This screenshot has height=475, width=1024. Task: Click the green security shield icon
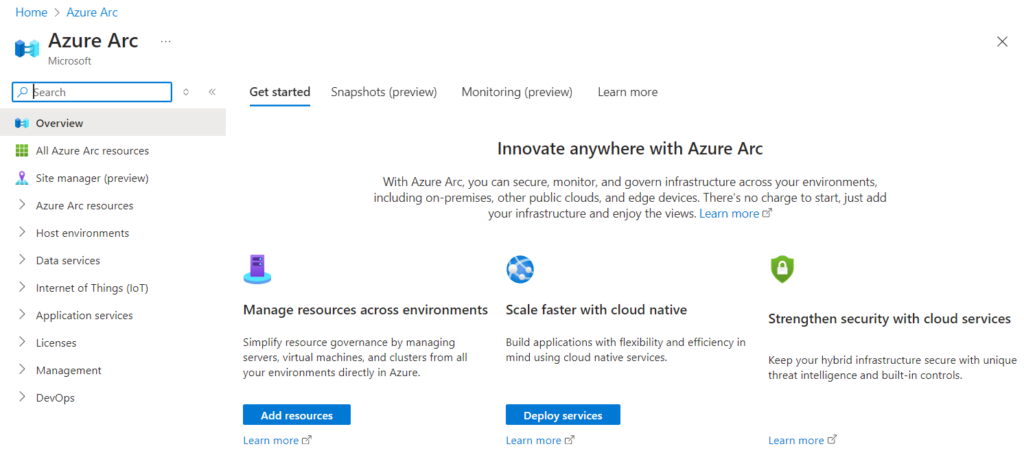click(782, 269)
